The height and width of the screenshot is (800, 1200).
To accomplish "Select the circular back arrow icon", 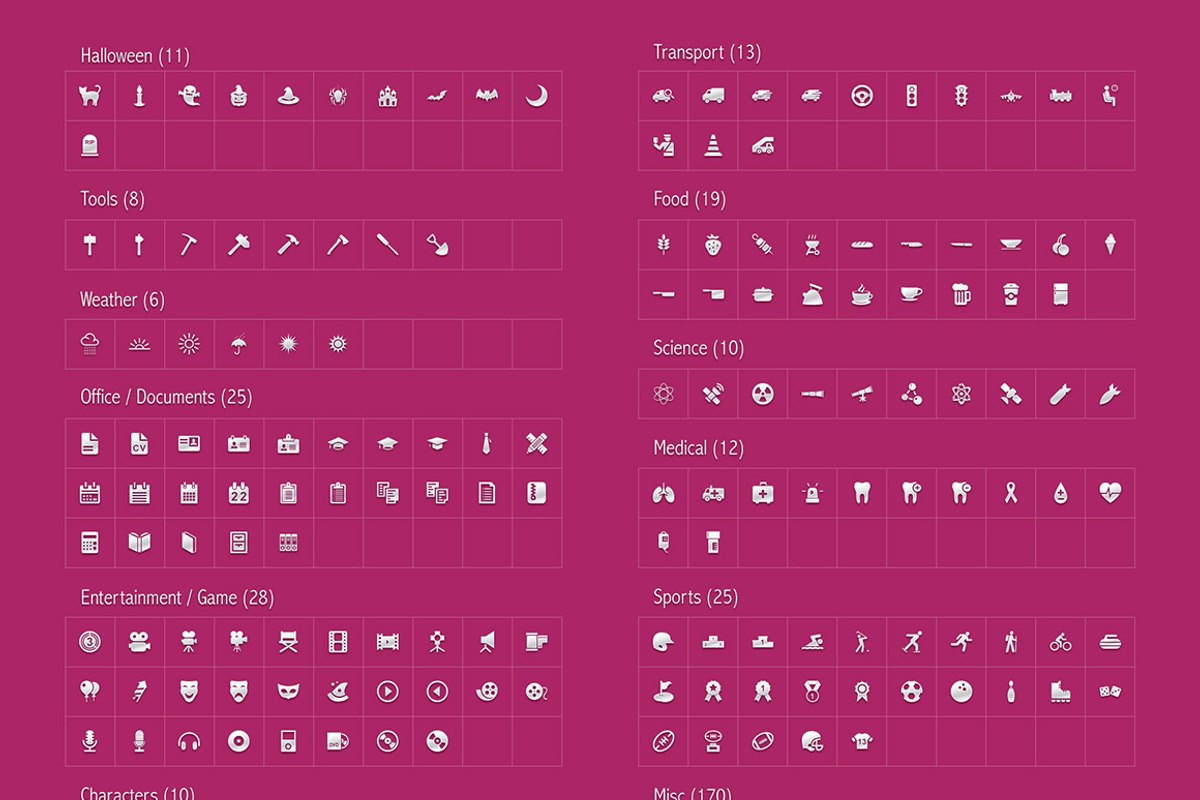I will point(437,691).
